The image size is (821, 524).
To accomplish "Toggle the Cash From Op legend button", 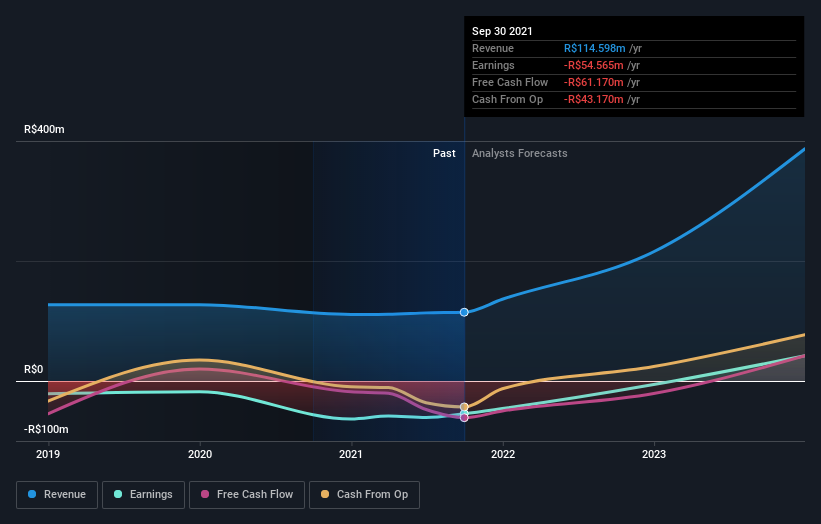I will (x=364, y=495).
